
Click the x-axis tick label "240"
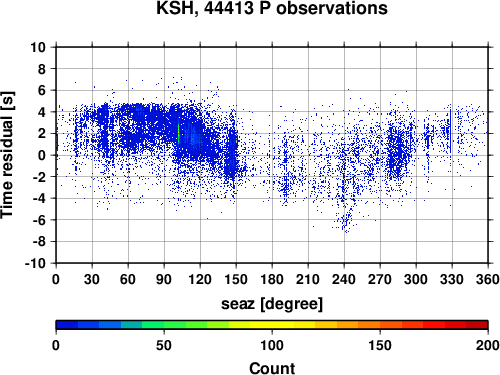(x=344, y=279)
